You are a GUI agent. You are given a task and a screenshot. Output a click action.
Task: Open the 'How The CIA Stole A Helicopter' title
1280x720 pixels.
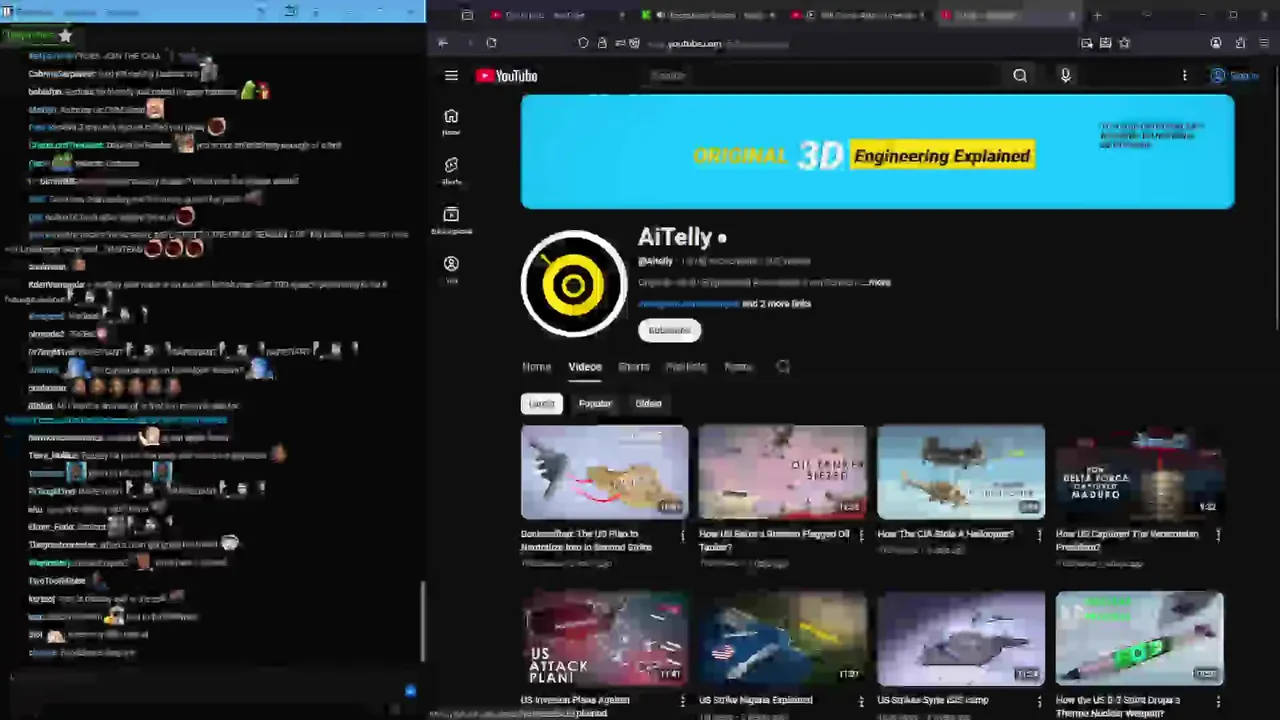tap(946, 535)
